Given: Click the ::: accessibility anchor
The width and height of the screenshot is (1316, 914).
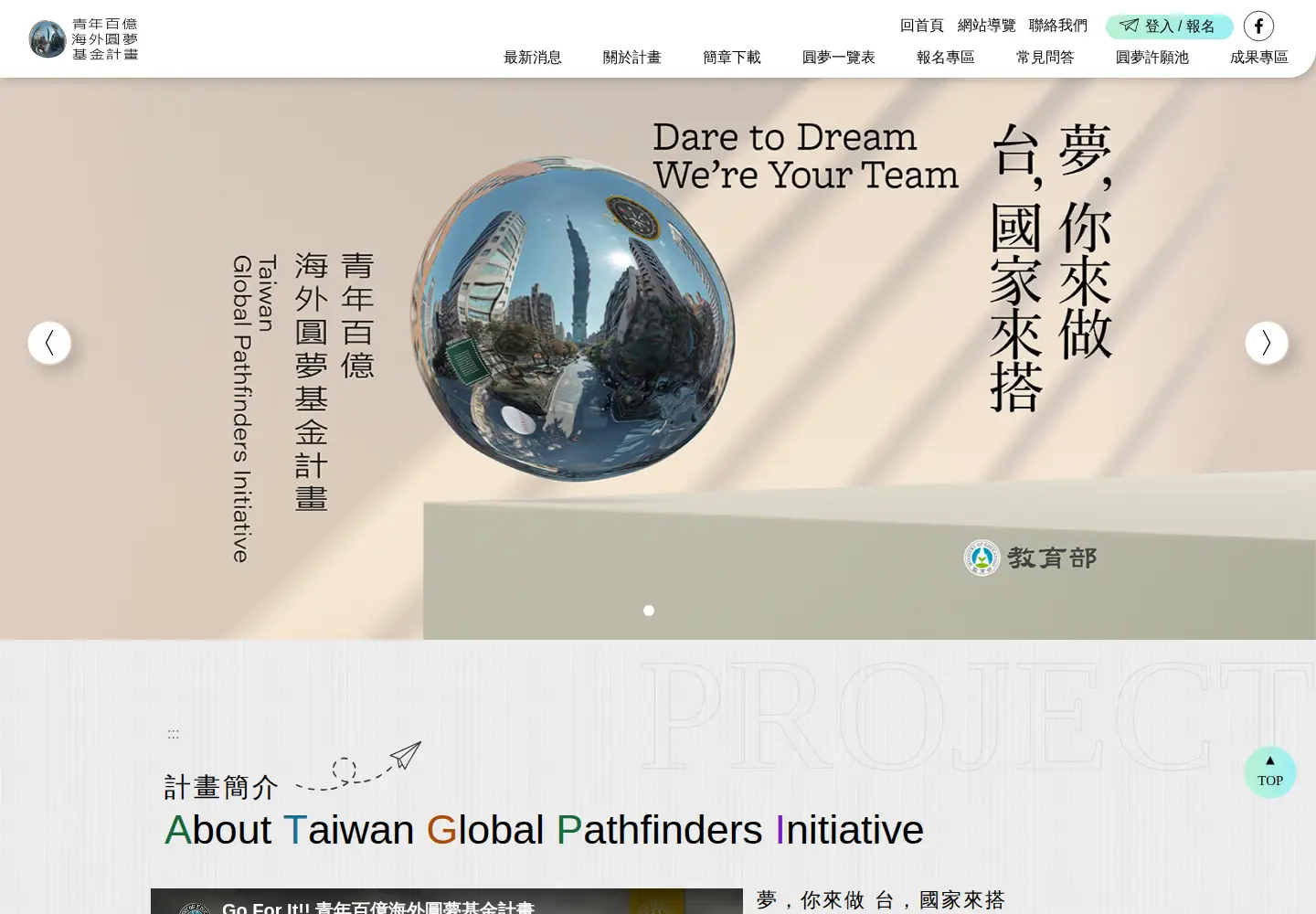Looking at the screenshot, I should [x=174, y=734].
